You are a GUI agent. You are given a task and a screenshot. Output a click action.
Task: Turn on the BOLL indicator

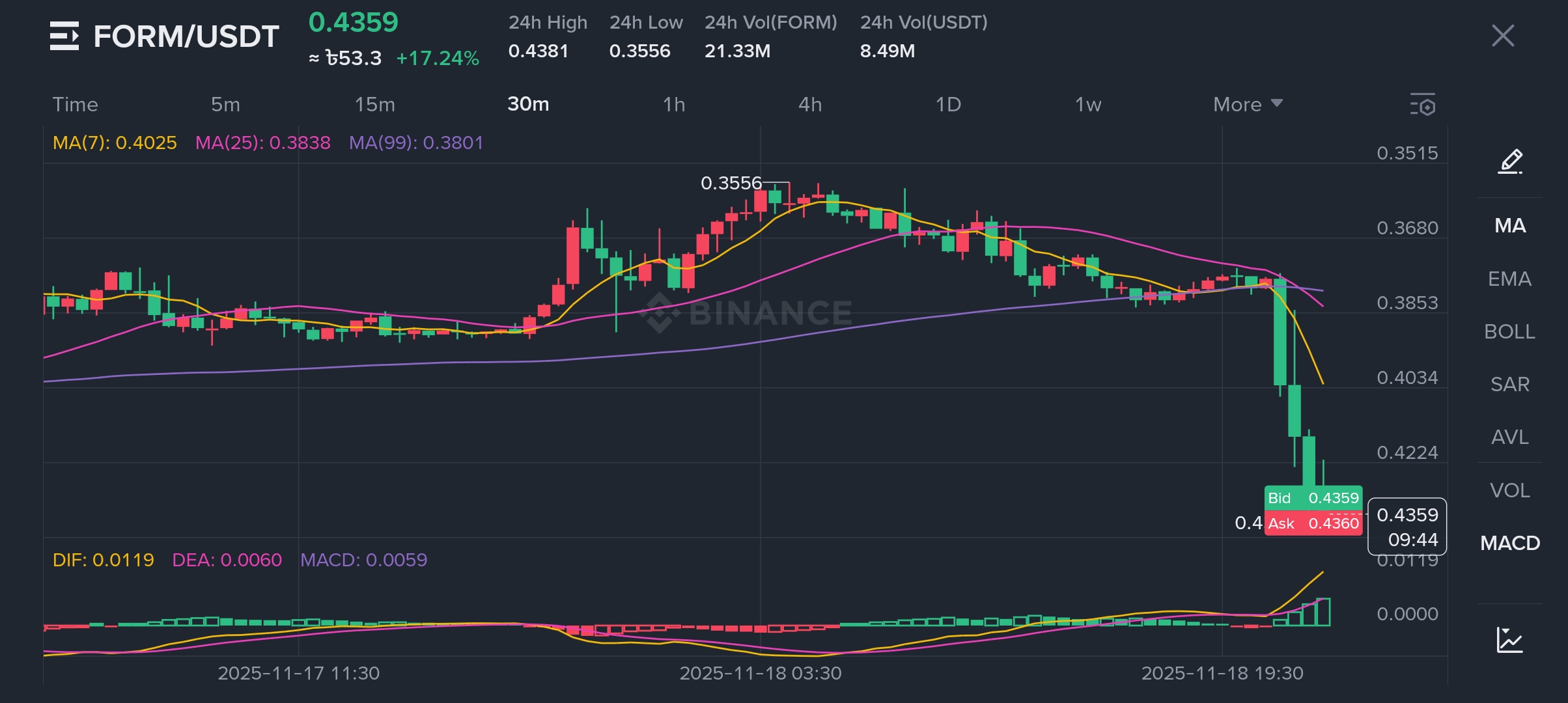point(1509,331)
